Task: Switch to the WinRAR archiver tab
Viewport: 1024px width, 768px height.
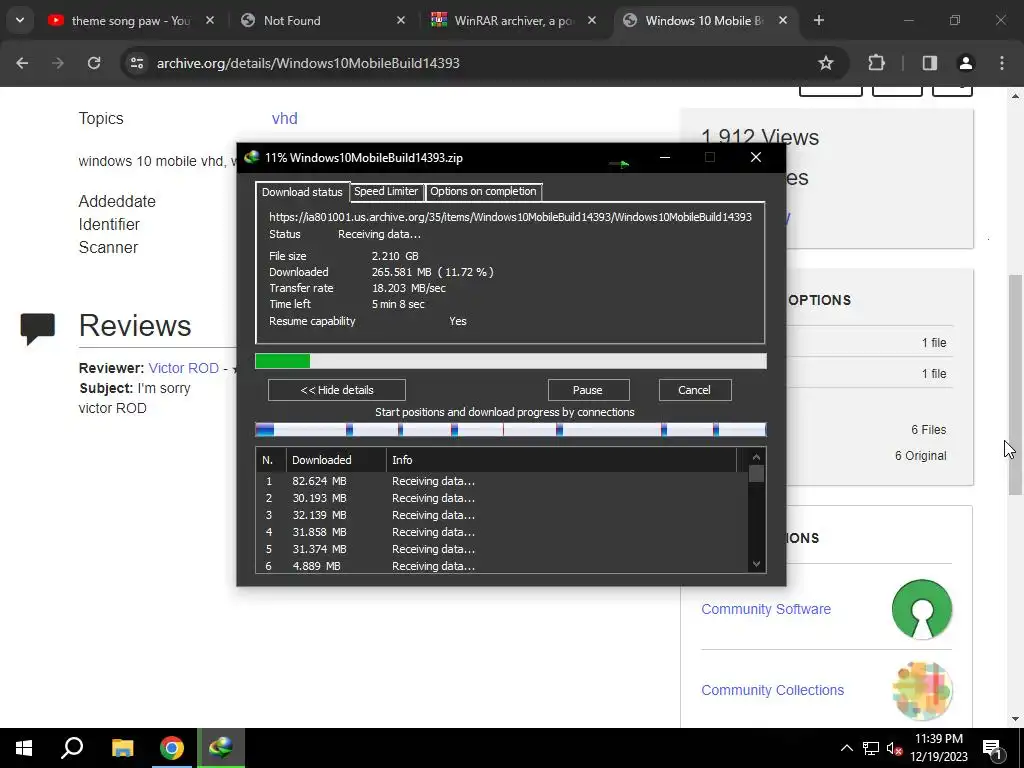Action: coord(514,20)
